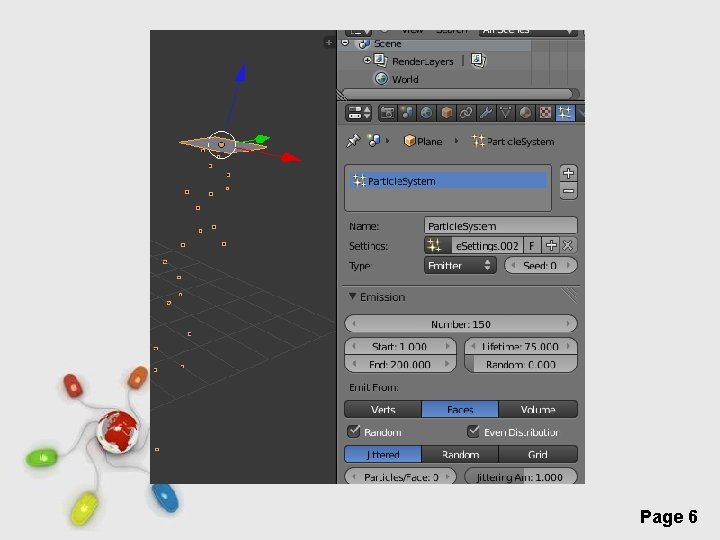720x540 pixels.
Task: Open the properties editor type selector
Action: coord(359,113)
